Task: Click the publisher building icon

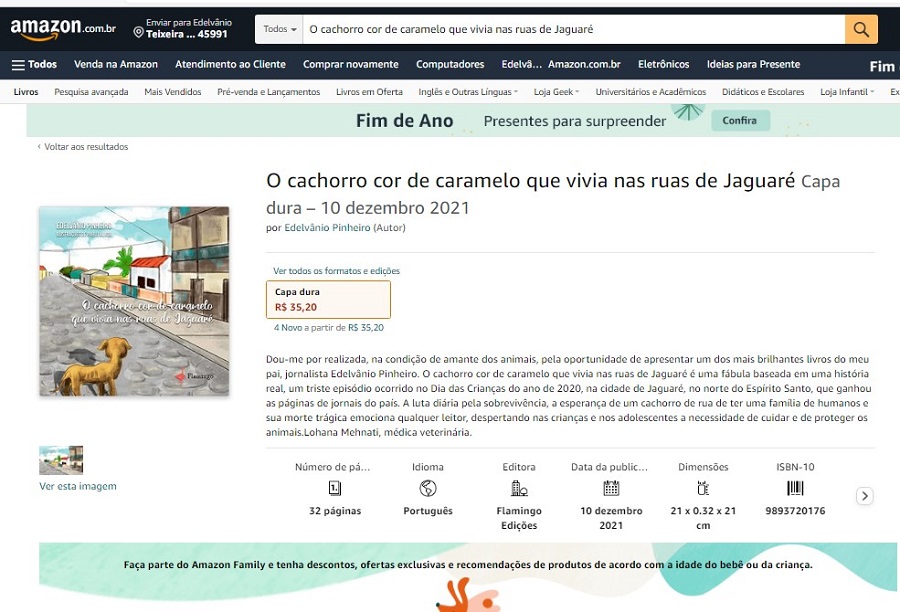Action: (519, 488)
